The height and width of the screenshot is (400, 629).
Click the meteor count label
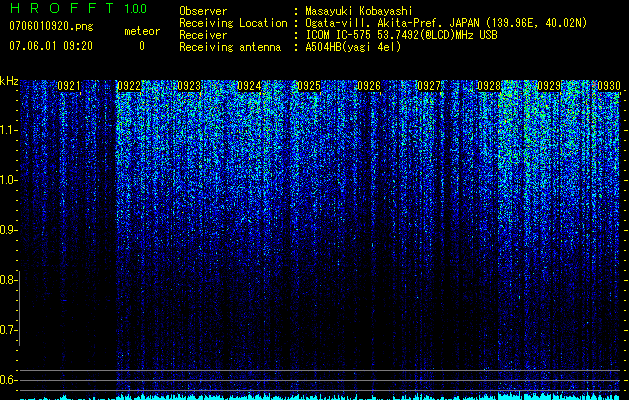click(142, 31)
